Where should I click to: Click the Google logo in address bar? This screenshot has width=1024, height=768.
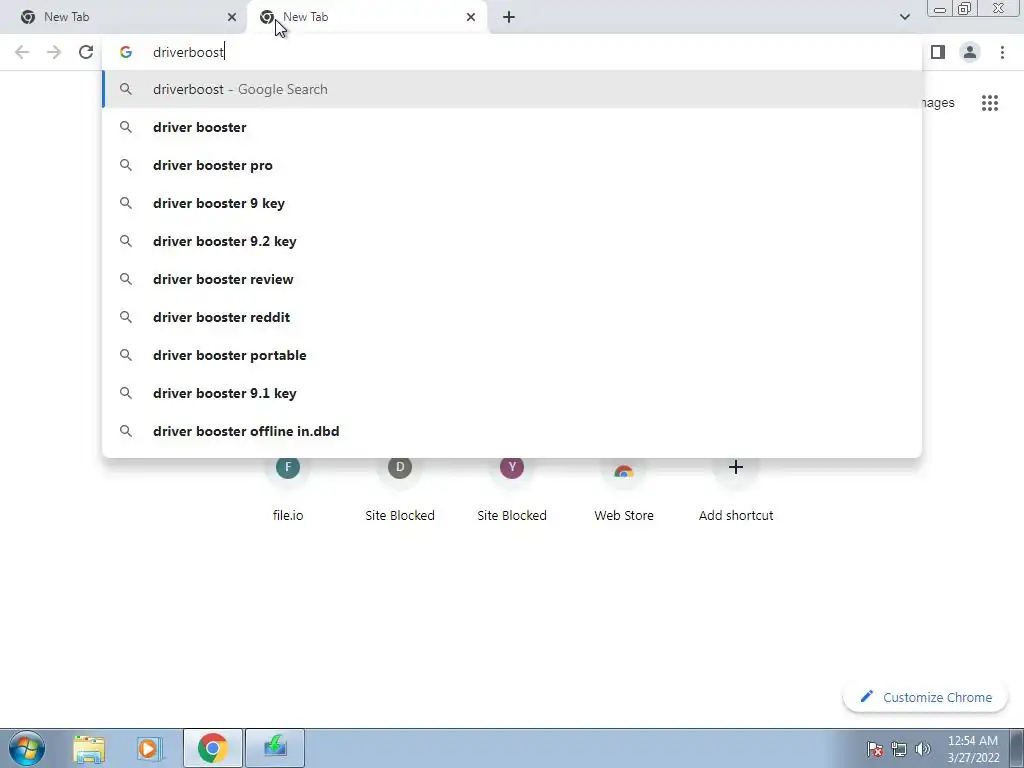click(x=126, y=52)
